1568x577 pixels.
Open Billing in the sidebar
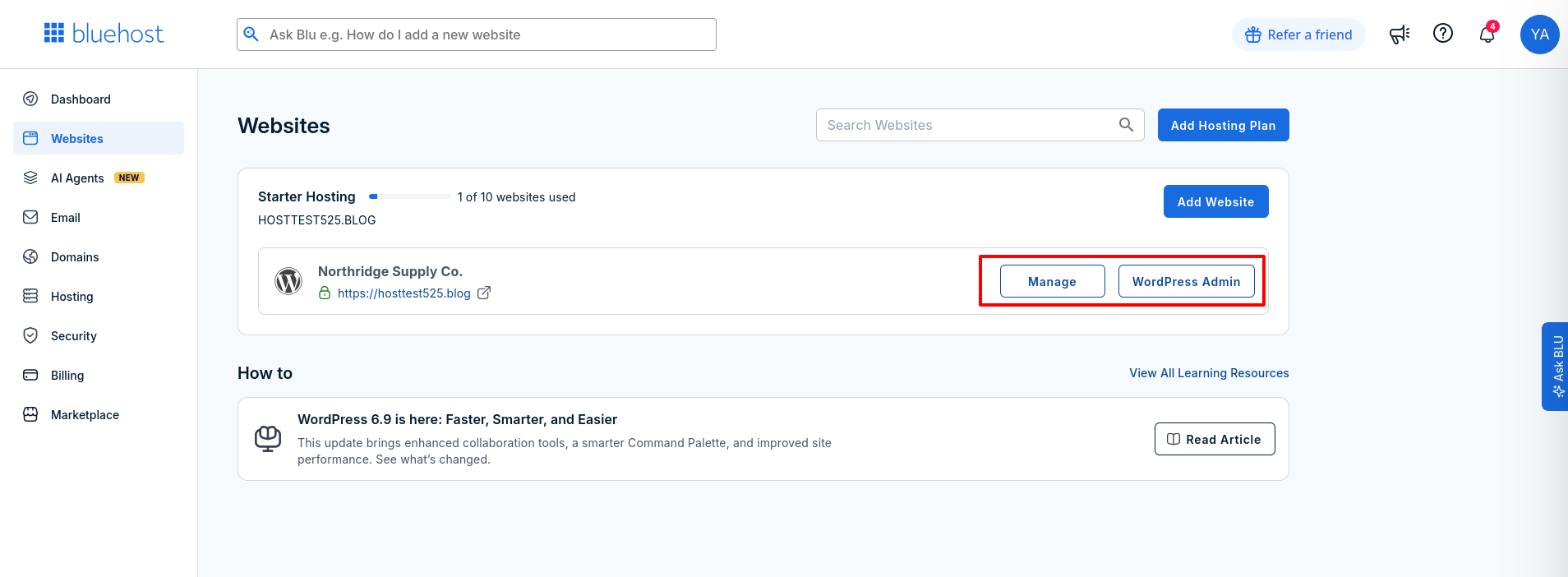click(99, 375)
